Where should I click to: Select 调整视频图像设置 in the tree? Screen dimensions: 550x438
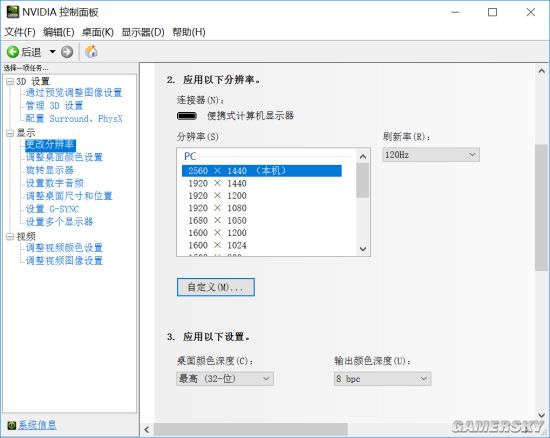[x=64, y=261]
